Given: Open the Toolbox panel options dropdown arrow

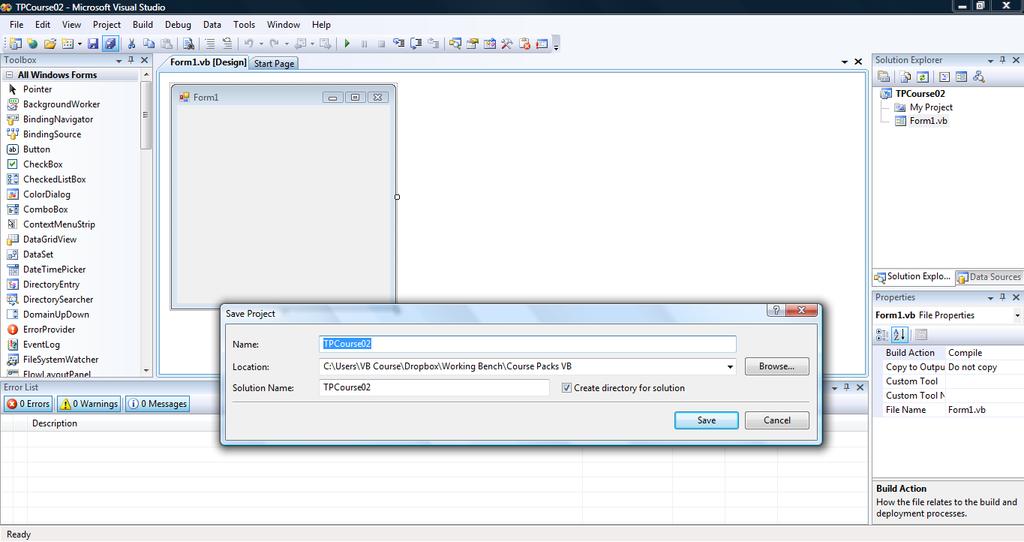Looking at the screenshot, I should [x=119, y=60].
